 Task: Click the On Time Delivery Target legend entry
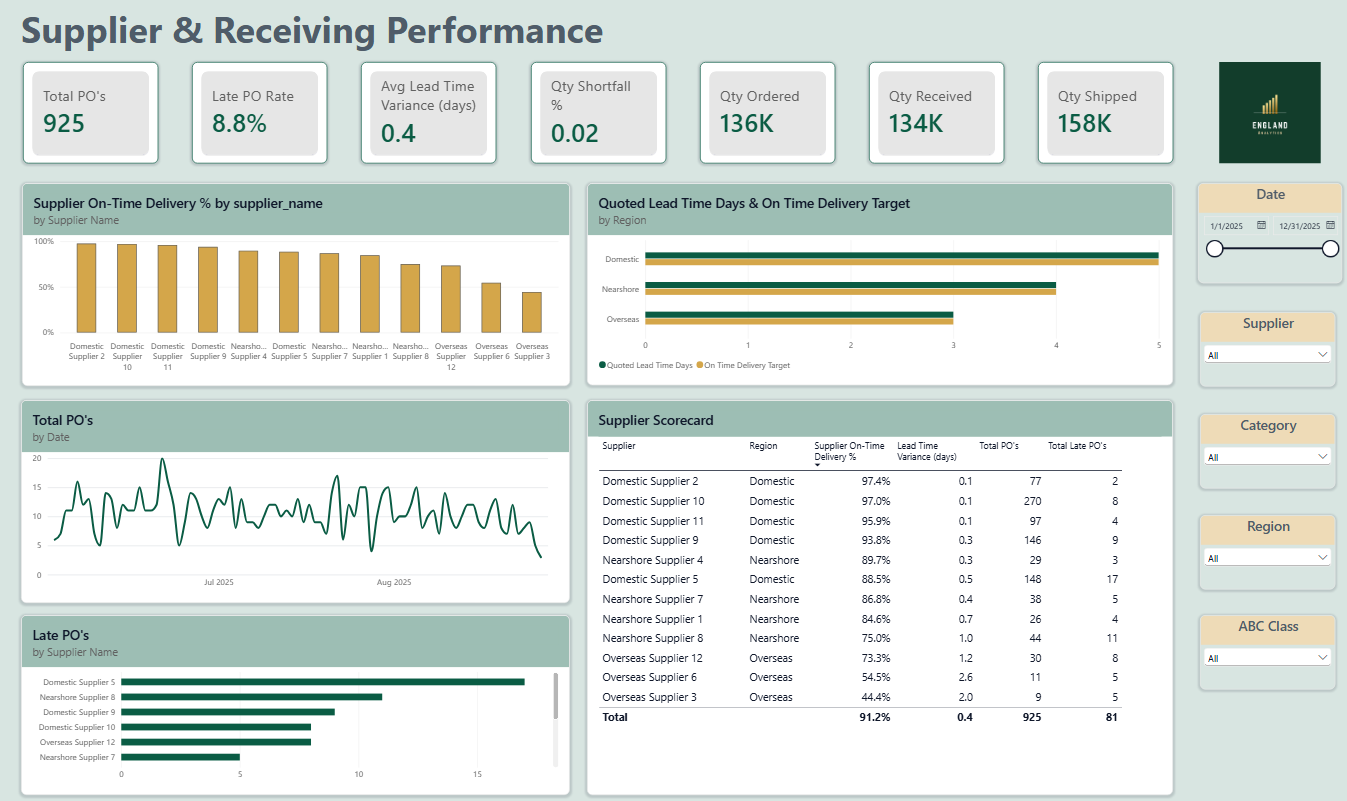coord(743,366)
